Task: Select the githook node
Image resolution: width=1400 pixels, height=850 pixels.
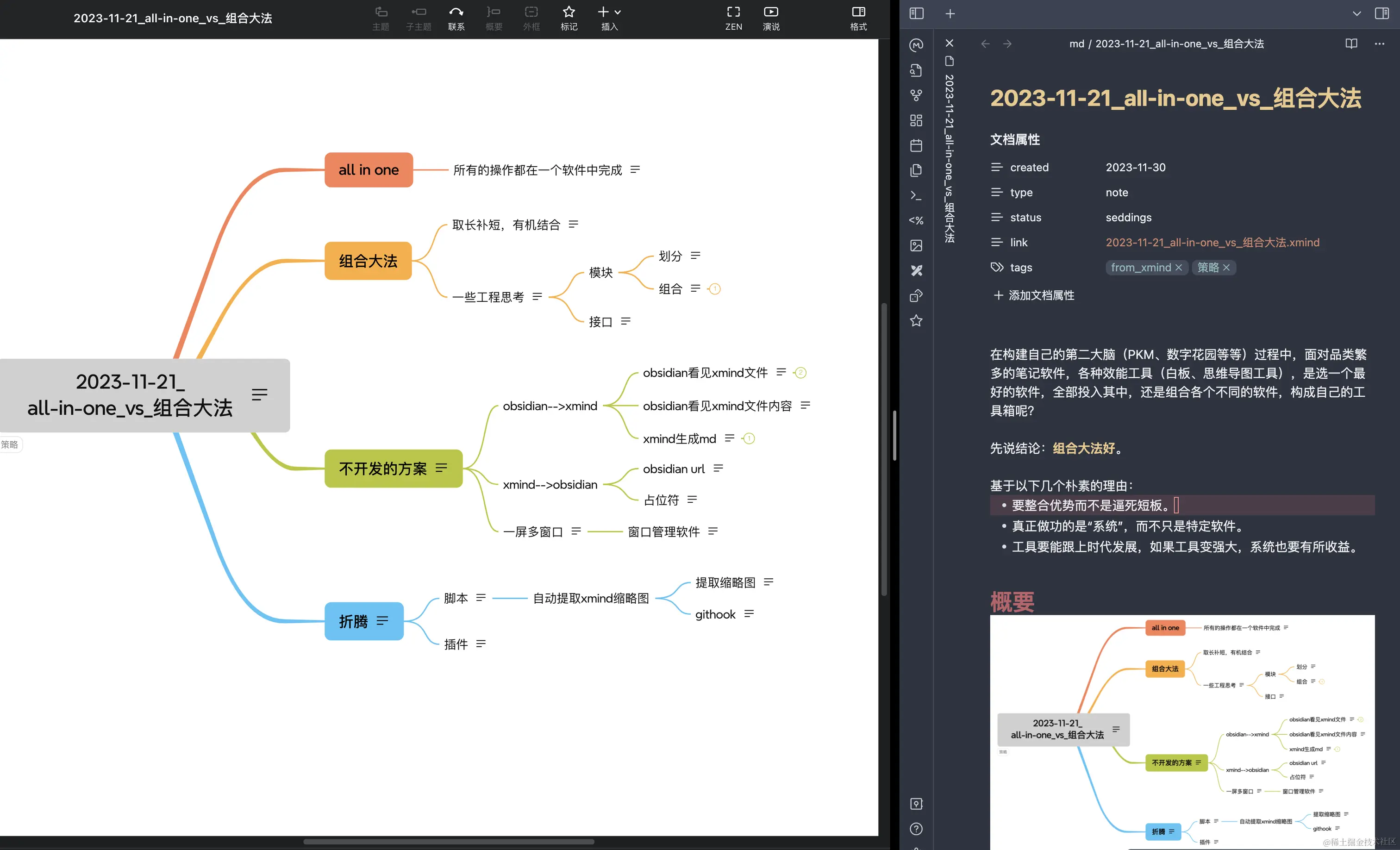Action: click(715, 614)
